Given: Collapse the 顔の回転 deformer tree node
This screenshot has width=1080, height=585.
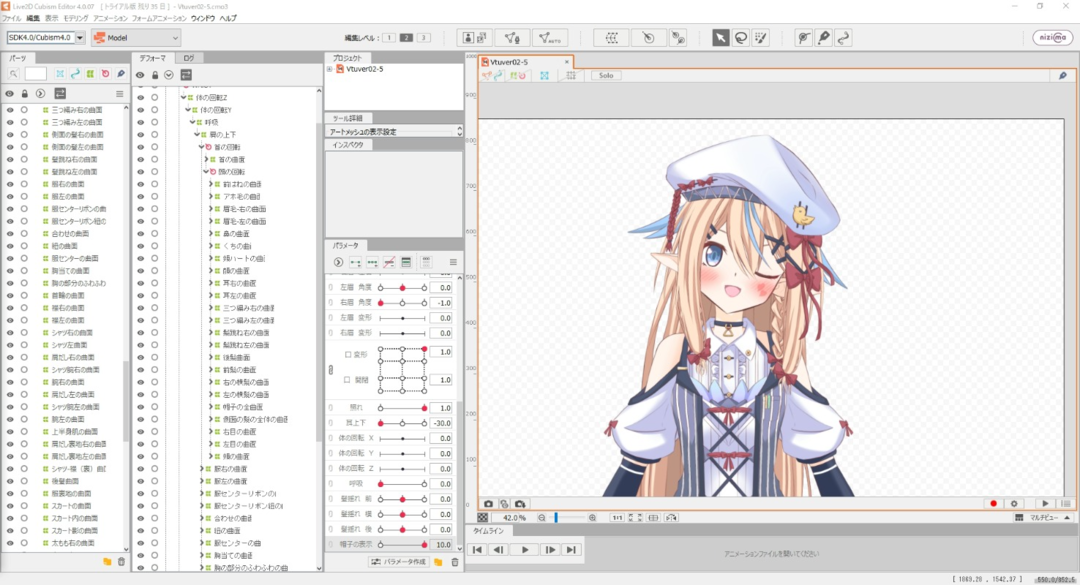Looking at the screenshot, I should [206, 172].
